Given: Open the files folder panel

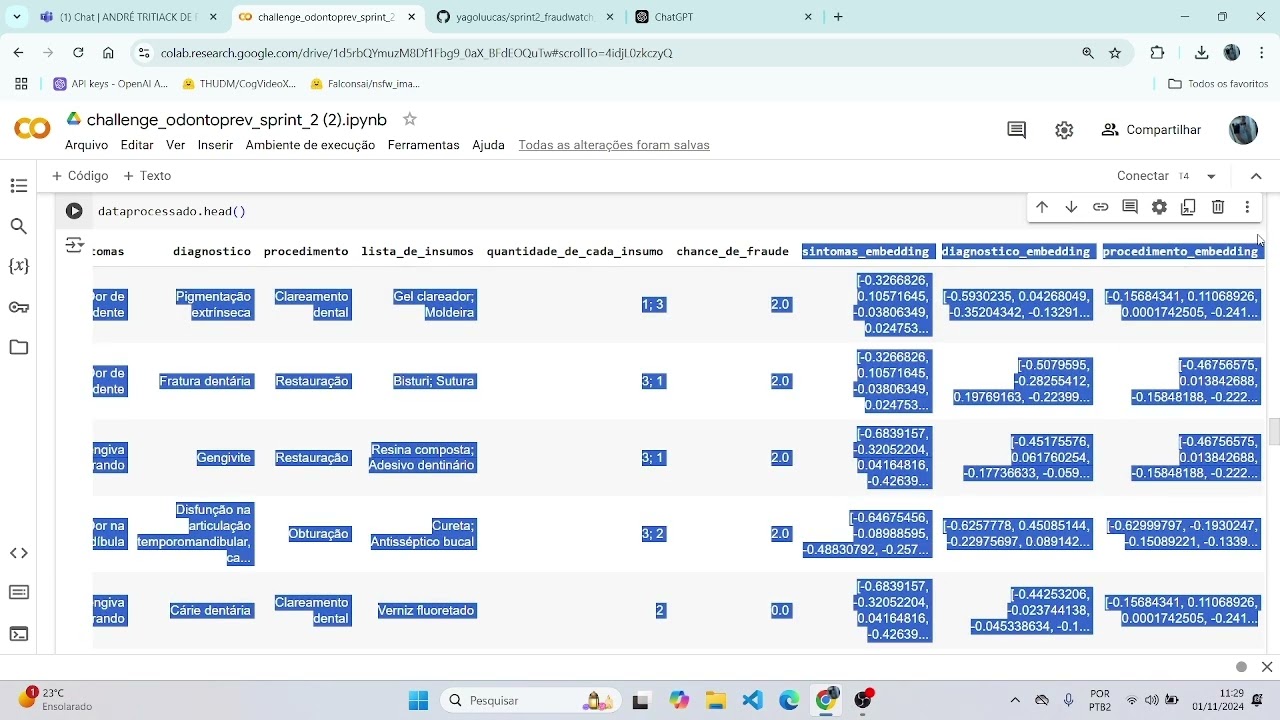Looking at the screenshot, I should [18, 347].
